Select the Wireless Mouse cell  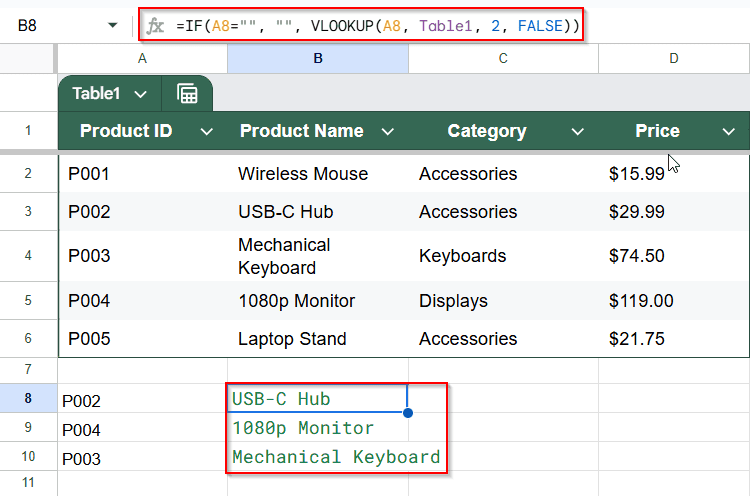pyautogui.click(x=318, y=174)
